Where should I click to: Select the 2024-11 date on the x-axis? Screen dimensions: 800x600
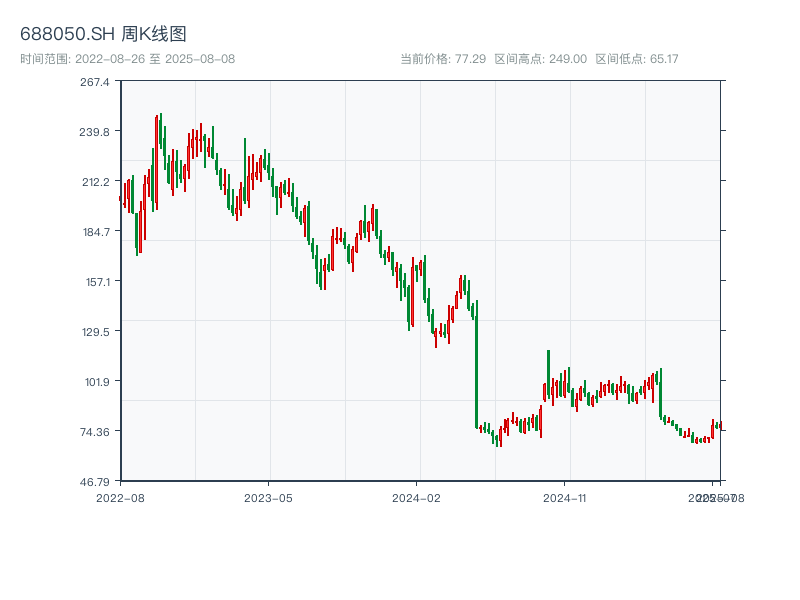(x=565, y=497)
